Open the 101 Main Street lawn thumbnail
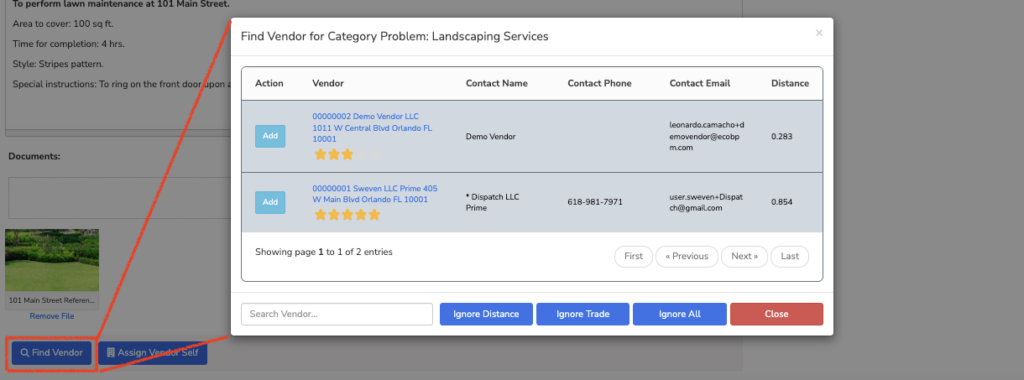The image size is (1024, 380). coord(52,260)
